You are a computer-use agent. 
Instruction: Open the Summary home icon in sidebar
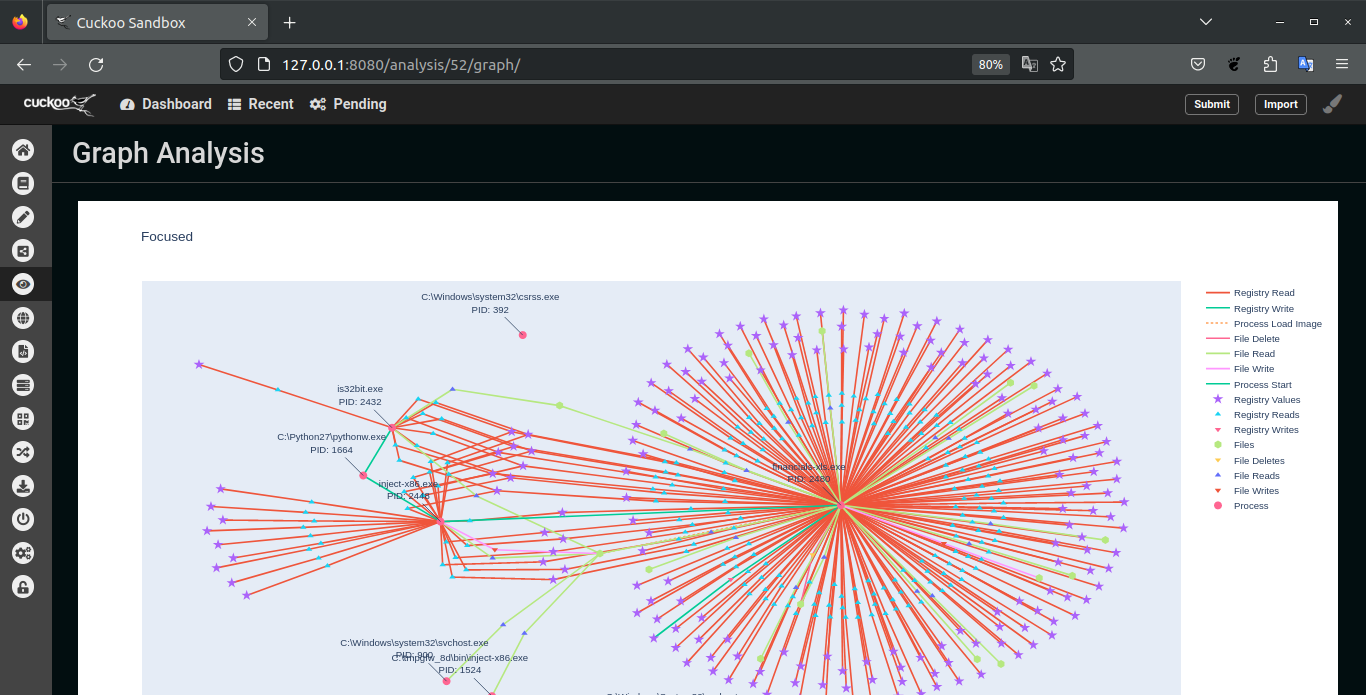point(23,150)
